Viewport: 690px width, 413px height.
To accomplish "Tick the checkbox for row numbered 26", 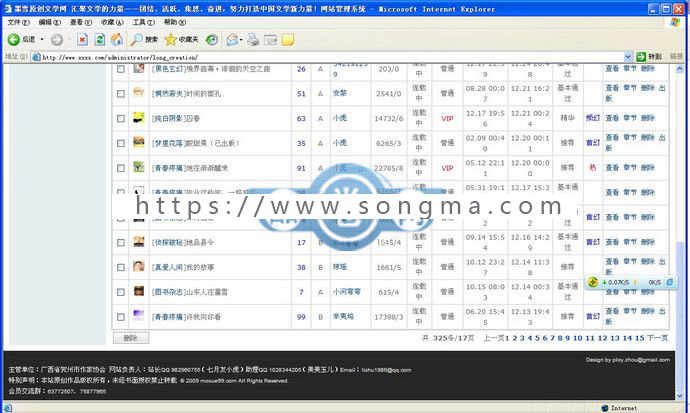I will [x=121, y=69].
